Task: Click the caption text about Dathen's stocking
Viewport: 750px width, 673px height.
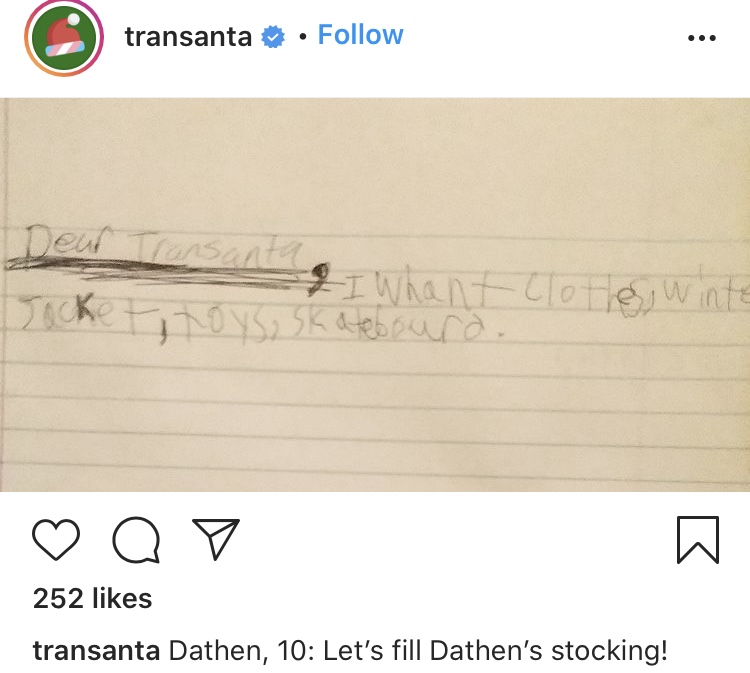Action: [x=418, y=651]
